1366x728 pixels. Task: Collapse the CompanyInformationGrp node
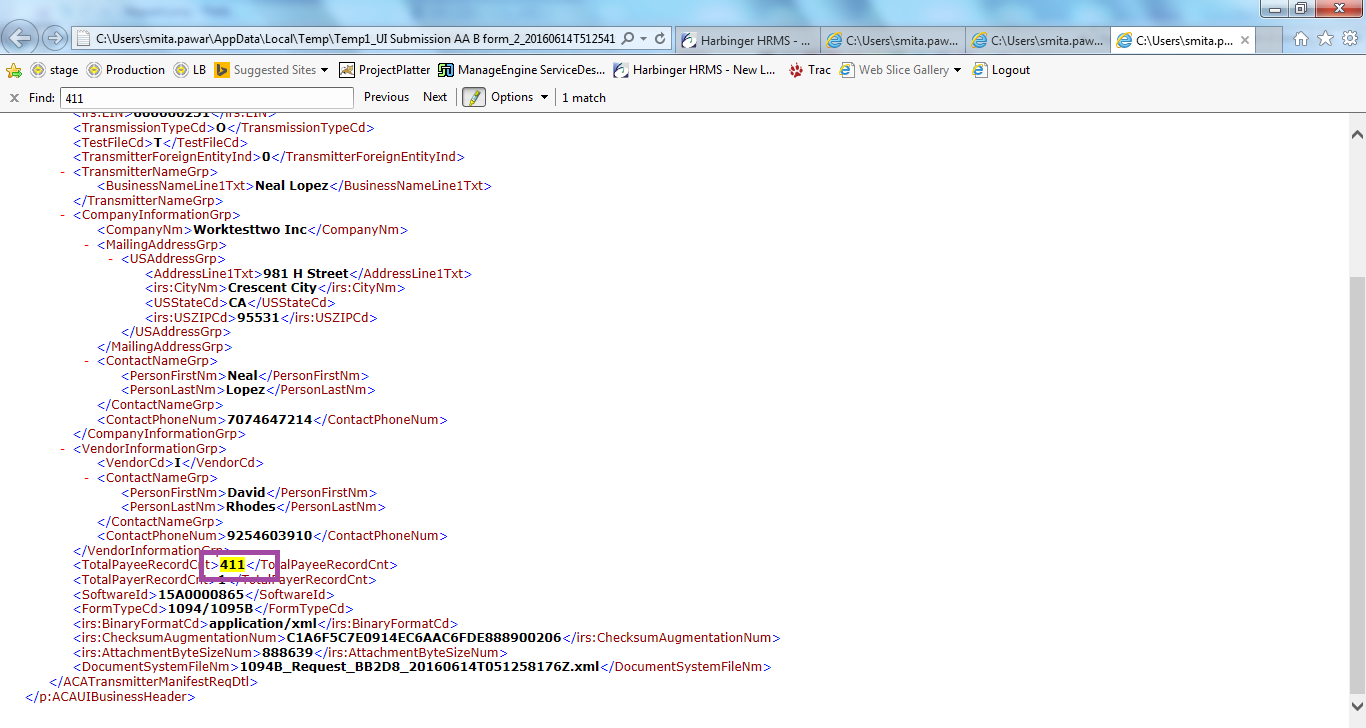[x=62, y=215]
